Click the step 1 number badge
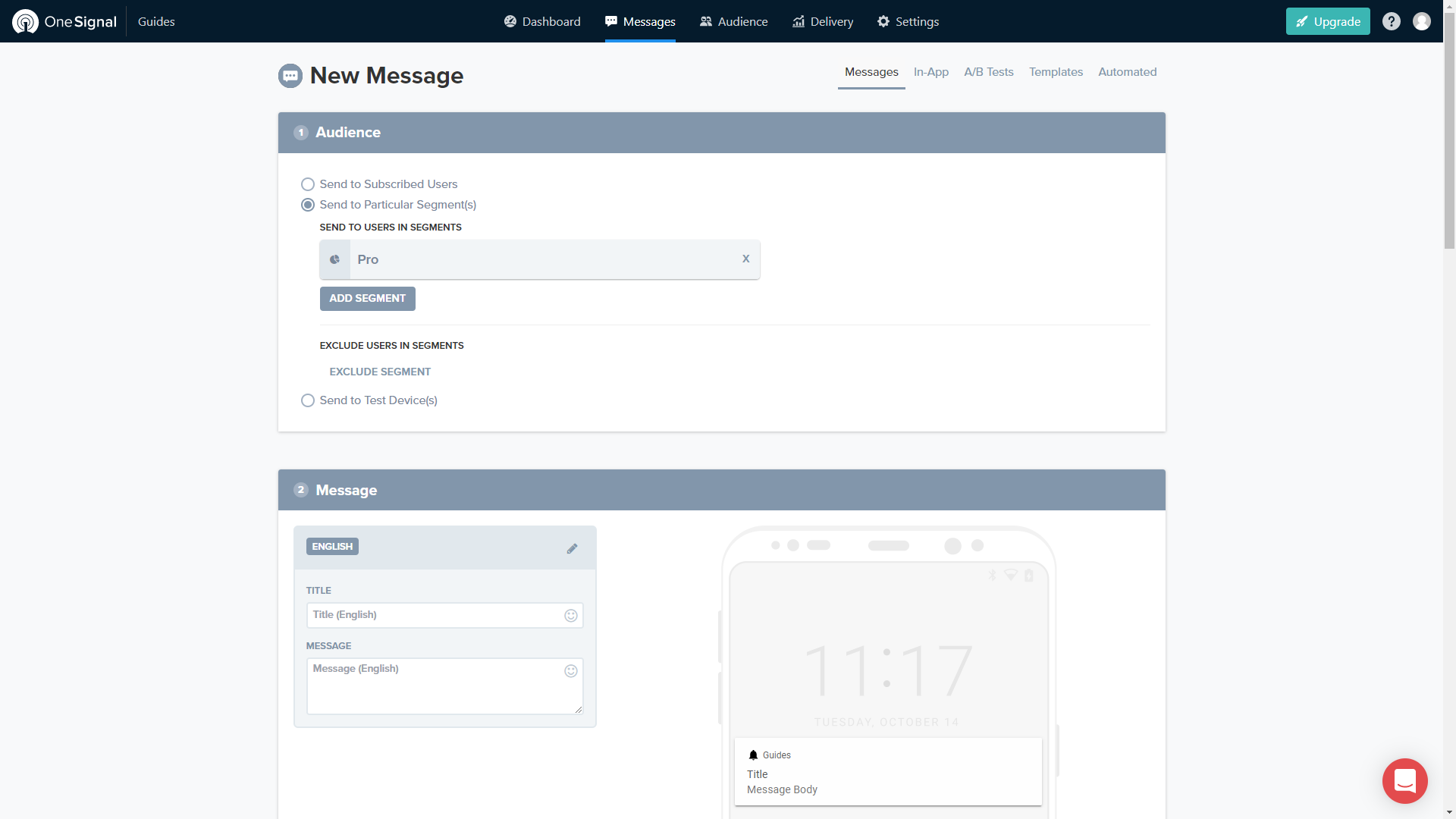The image size is (1456, 819). click(301, 133)
